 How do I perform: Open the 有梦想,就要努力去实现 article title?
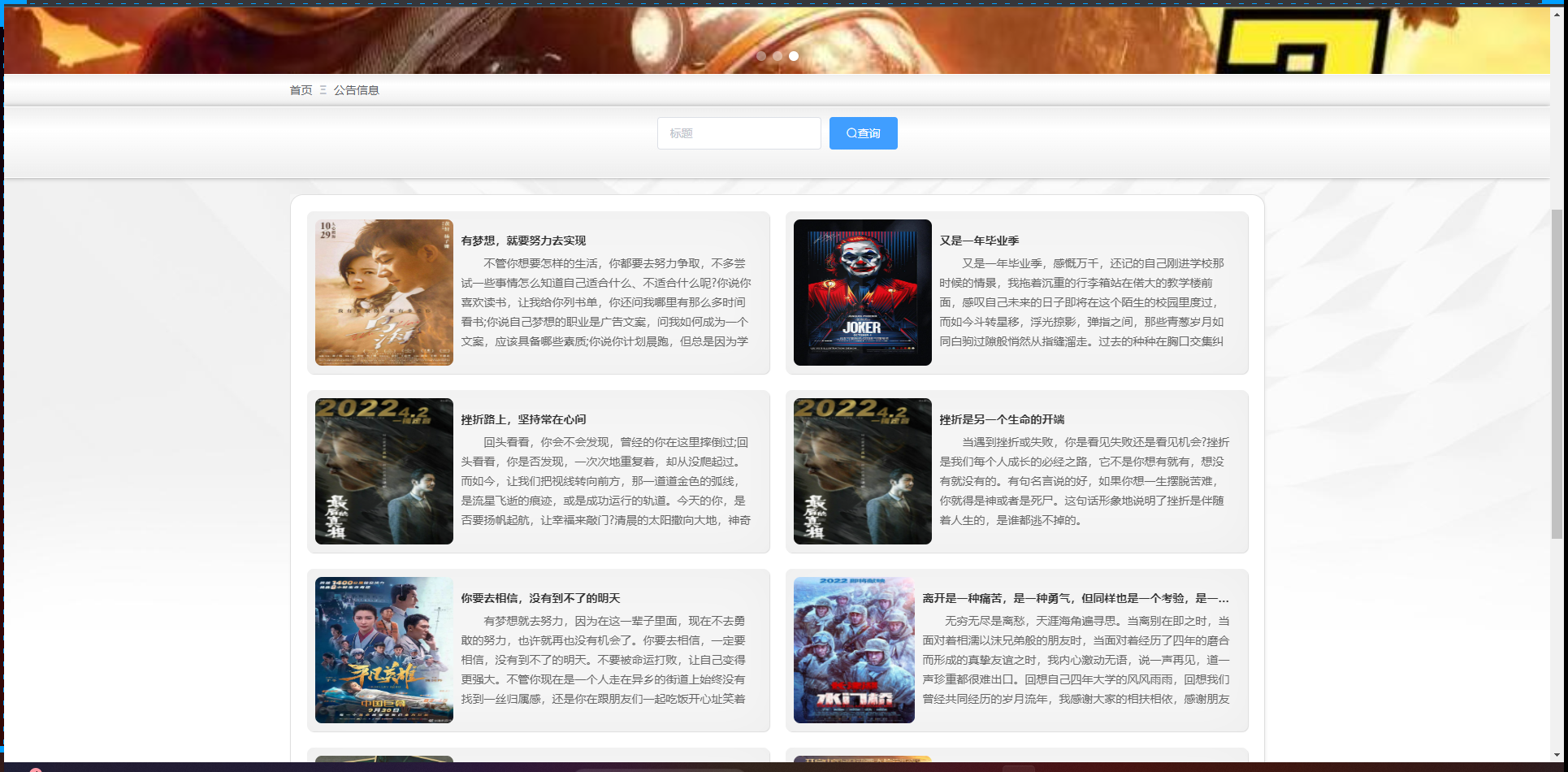click(x=523, y=241)
